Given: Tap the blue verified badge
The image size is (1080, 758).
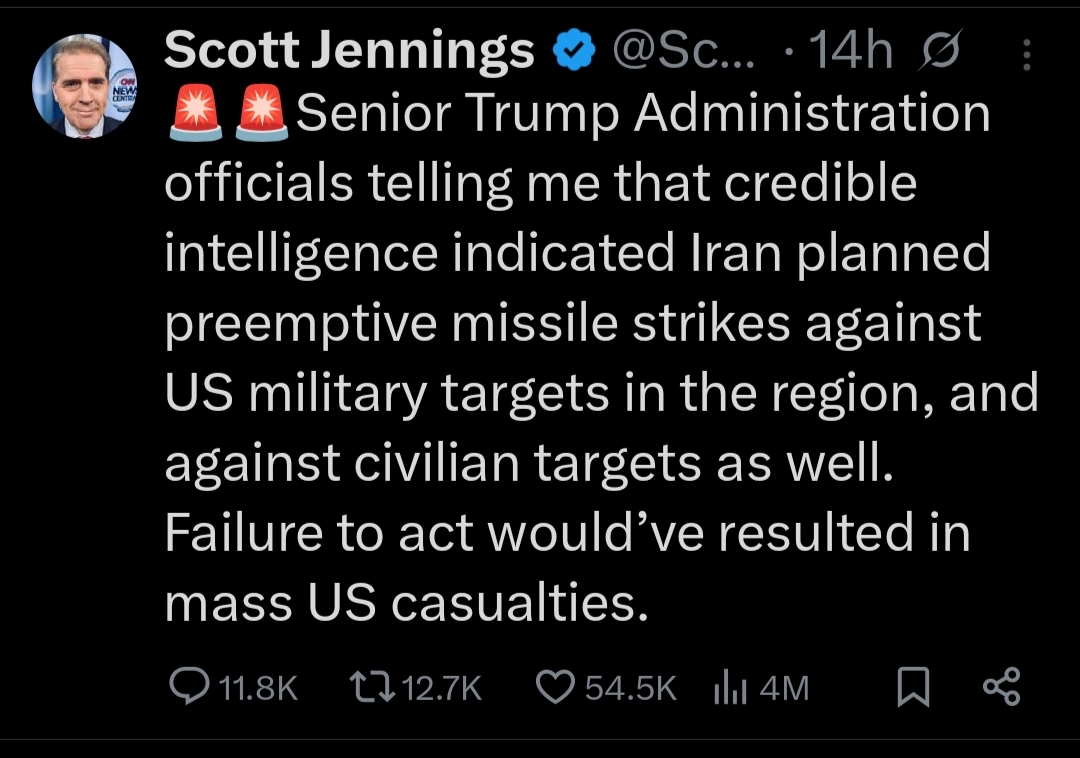Looking at the screenshot, I should [574, 50].
